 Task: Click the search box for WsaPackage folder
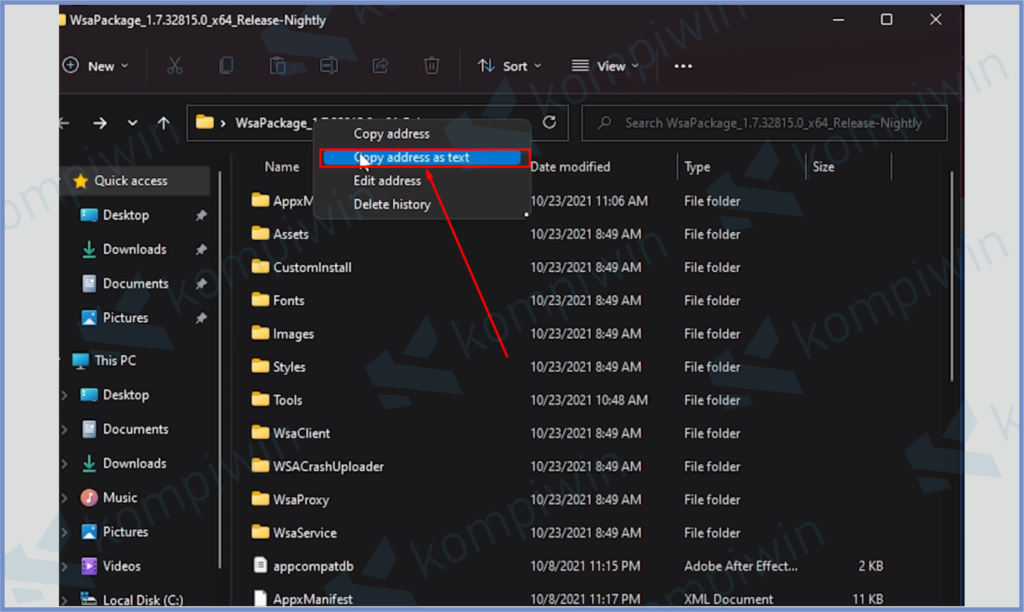(765, 123)
